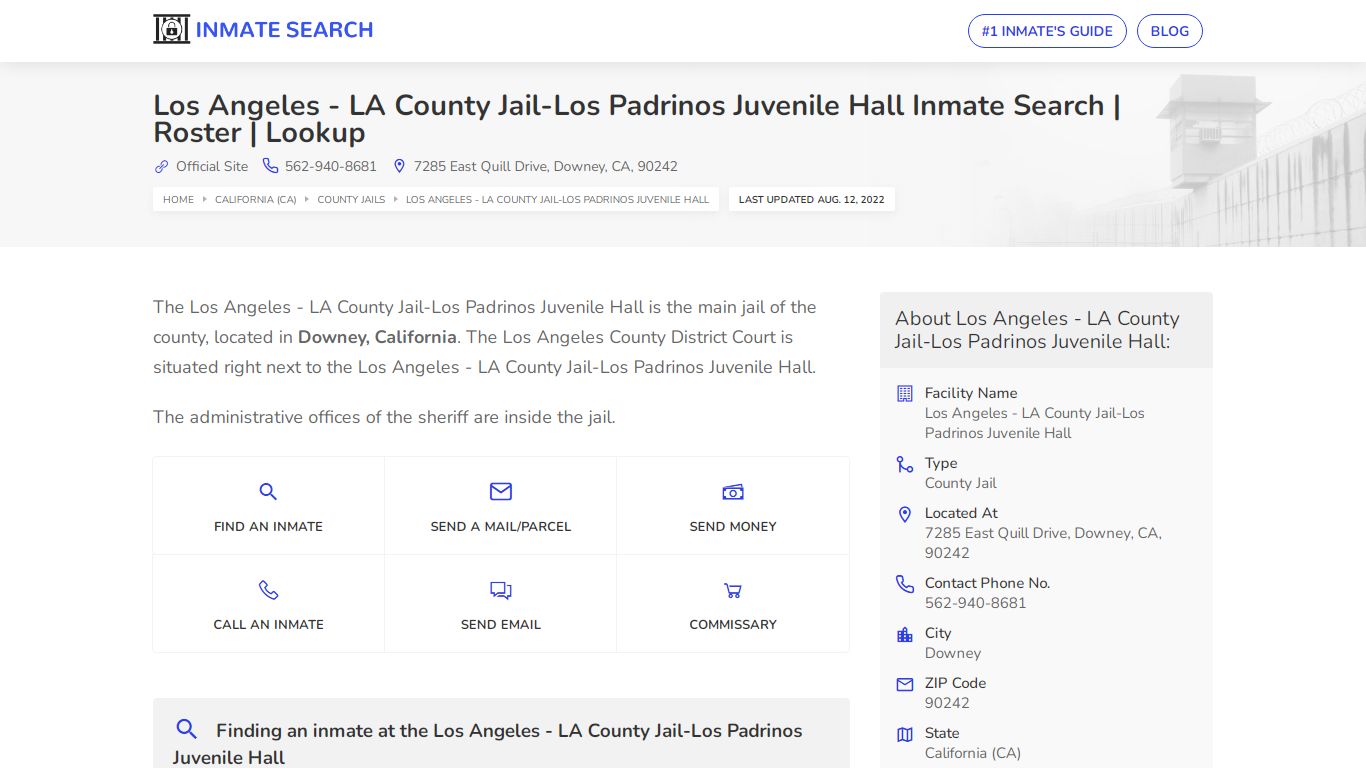This screenshot has height=768, width=1366.
Task: Go to COUNTY JAILS breadcrumb
Action: (351, 199)
